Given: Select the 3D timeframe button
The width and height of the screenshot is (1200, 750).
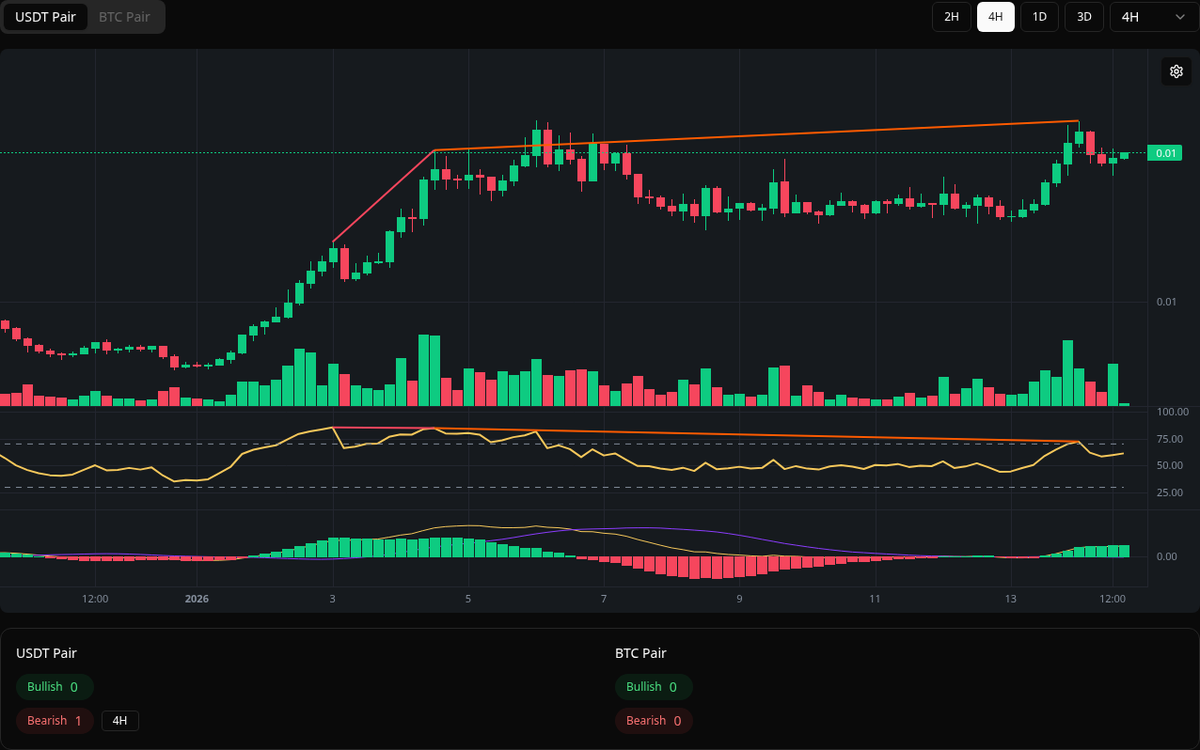Looking at the screenshot, I should (1083, 17).
